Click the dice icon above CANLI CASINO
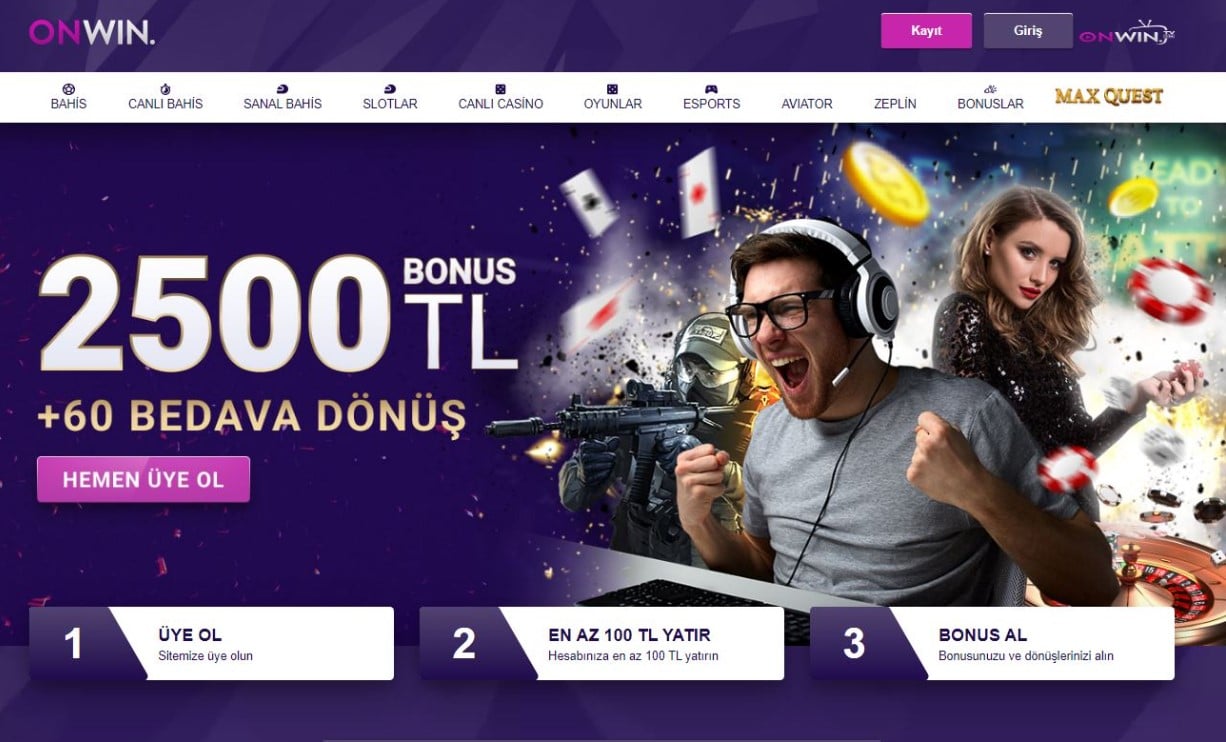Image resolution: width=1226 pixels, height=742 pixels. (500, 89)
